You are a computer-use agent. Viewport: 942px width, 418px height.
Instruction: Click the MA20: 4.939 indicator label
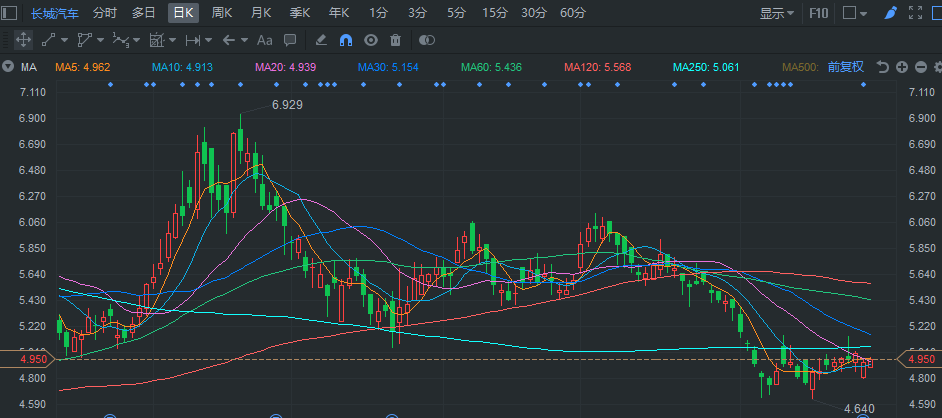tap(285, 67)
